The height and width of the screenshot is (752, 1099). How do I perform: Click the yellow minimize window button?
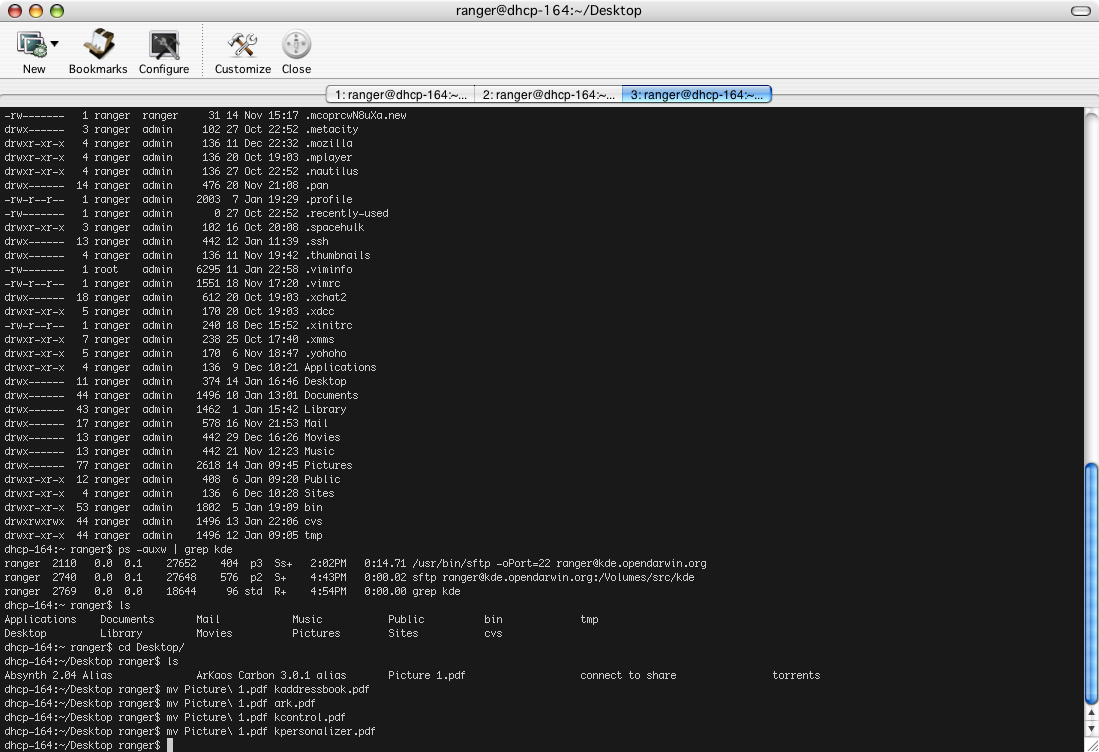pos(36,11)
